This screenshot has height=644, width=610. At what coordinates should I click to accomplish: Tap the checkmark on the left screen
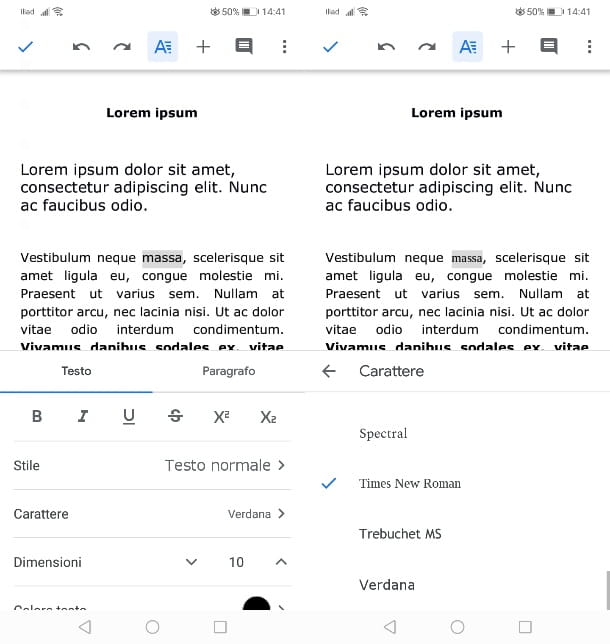click(25, 47)
